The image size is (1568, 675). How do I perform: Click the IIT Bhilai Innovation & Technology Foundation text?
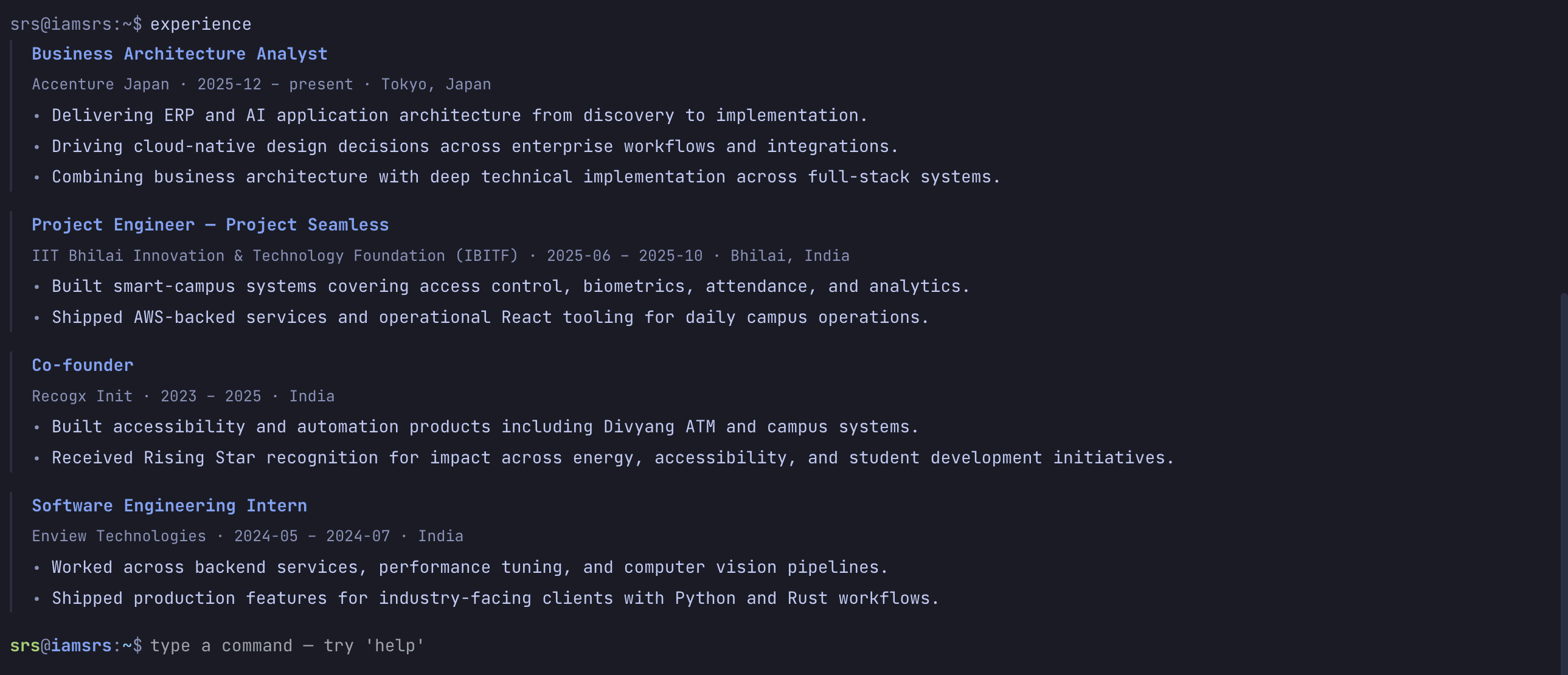click(x=274, y=255)
